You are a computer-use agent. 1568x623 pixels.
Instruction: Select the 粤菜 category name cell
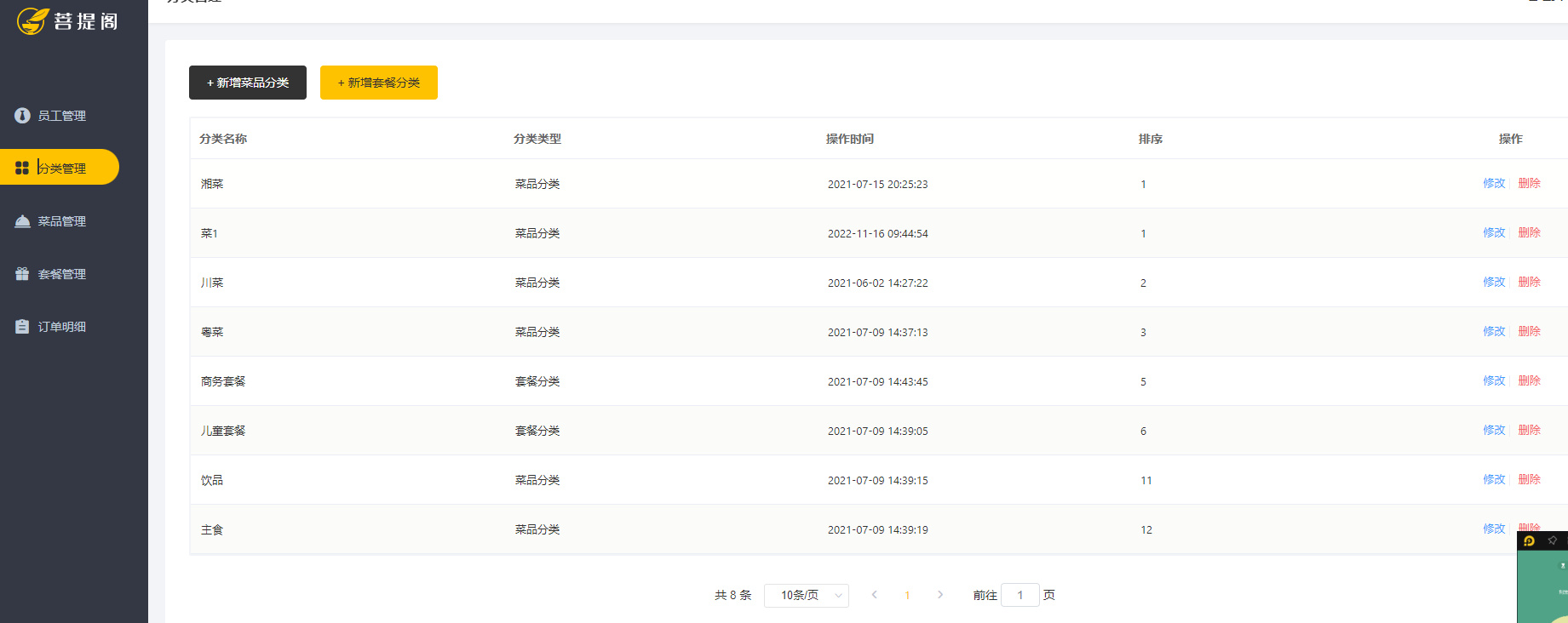coord(212,332)
